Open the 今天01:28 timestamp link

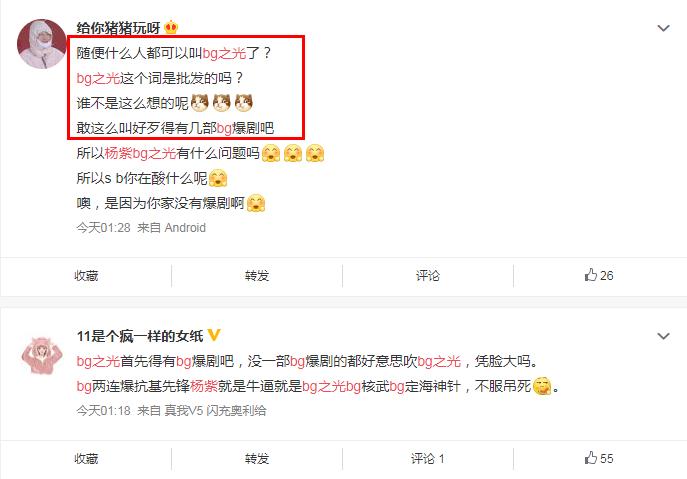tap(103, 228)
